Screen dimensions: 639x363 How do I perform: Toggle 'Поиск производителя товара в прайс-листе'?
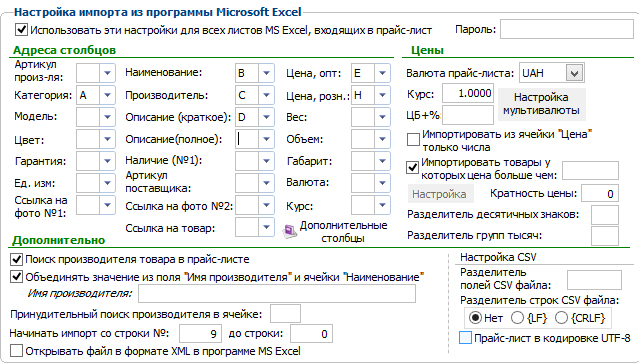16,259
